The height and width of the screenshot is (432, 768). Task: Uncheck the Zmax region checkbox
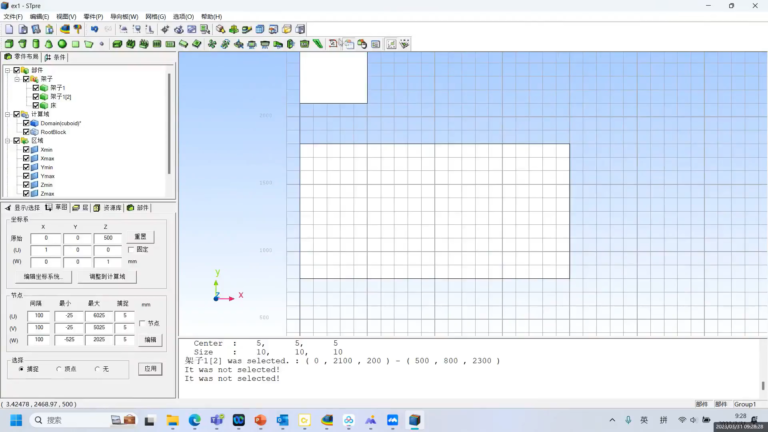[x=26, y=193]
